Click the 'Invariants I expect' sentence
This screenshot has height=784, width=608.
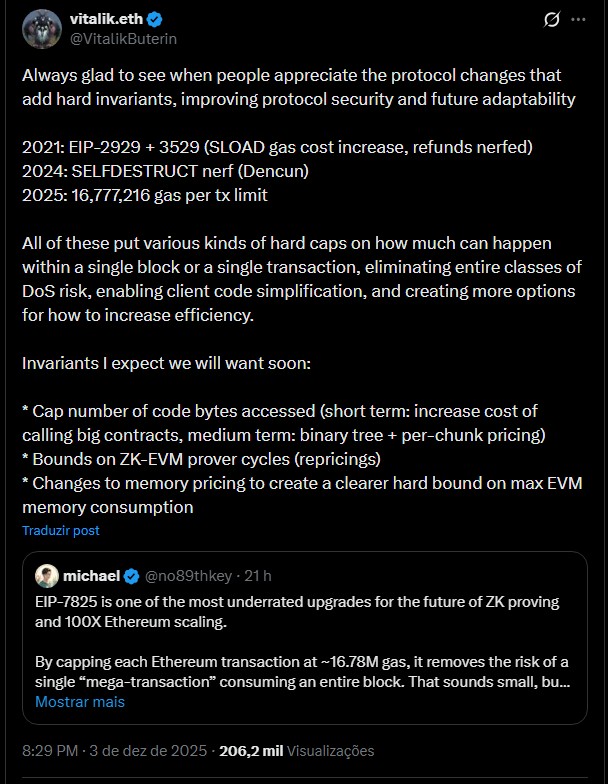point(166,363)
